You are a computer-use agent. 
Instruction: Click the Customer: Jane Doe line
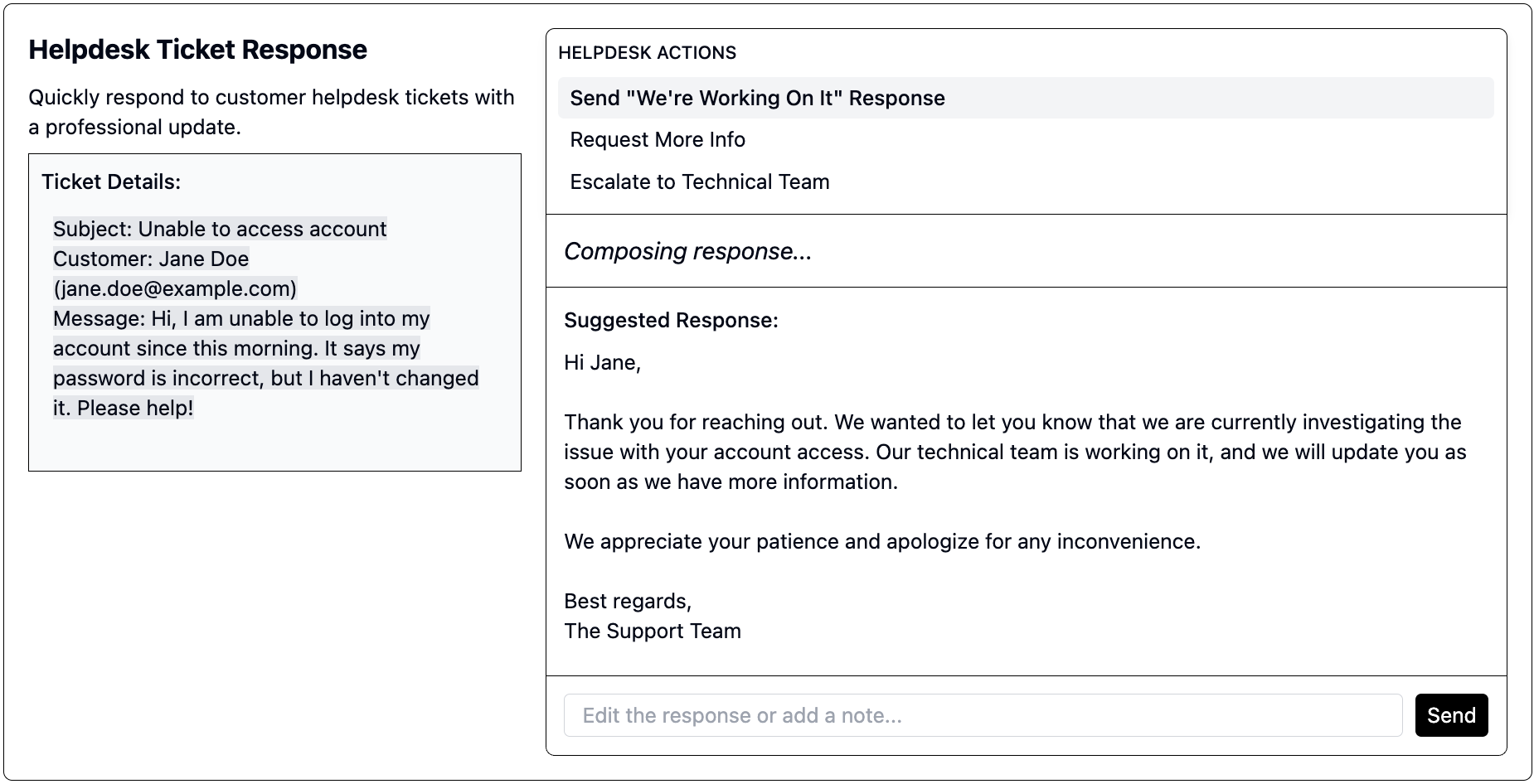(151, 259)
